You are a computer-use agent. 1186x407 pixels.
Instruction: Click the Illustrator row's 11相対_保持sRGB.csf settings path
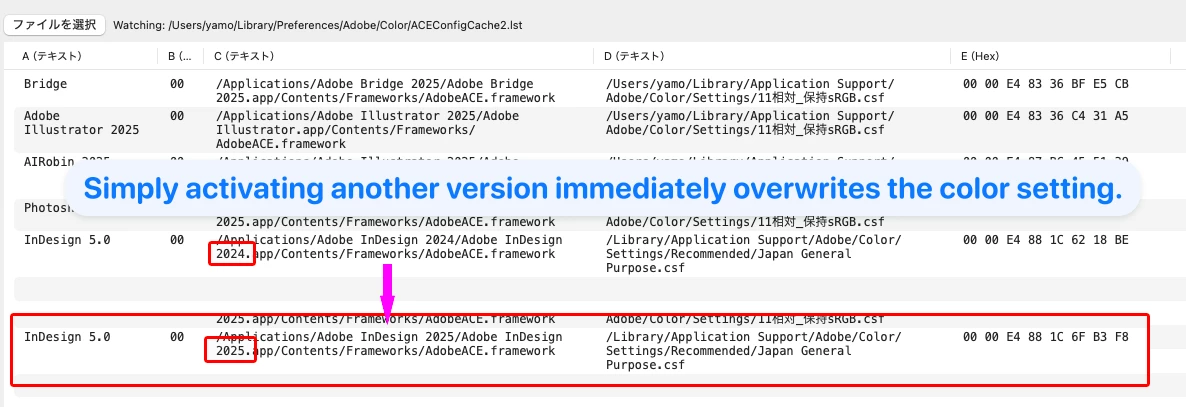[x=750, y=123]
